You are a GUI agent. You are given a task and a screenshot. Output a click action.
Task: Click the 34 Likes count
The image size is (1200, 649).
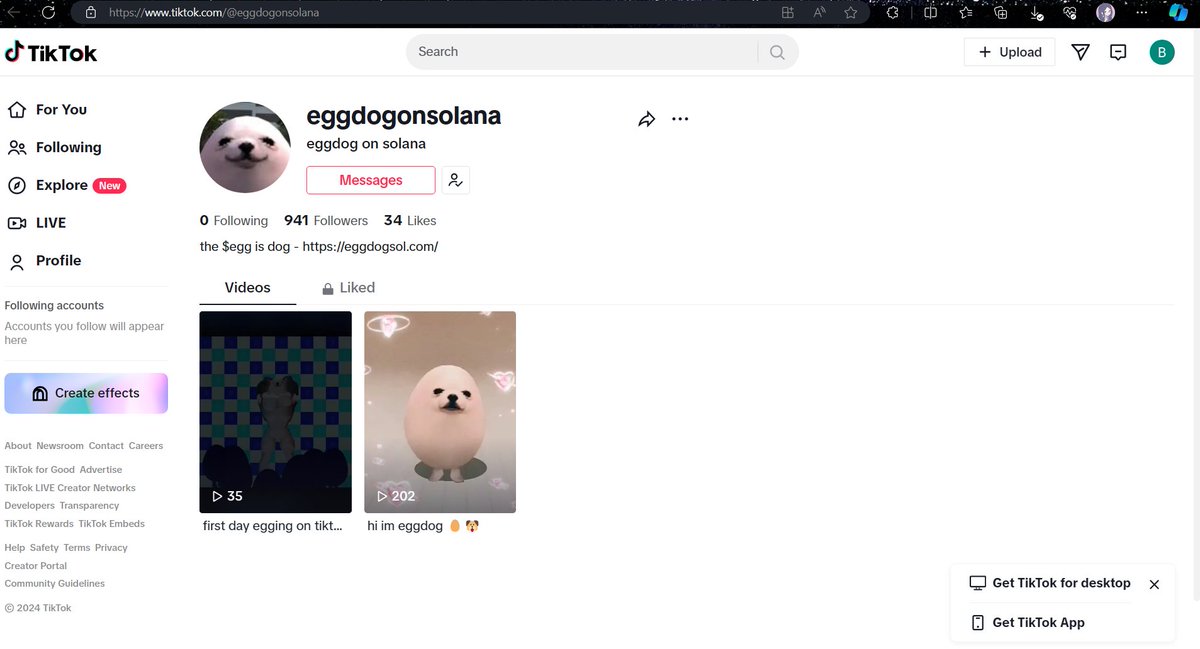[410, 220]
